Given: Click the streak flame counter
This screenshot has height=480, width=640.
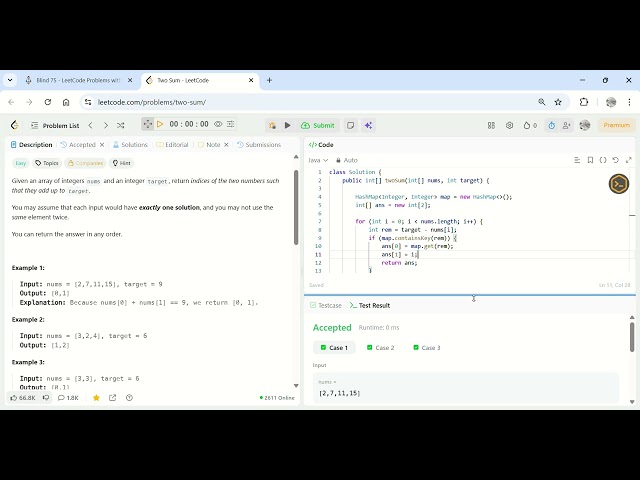Looking at the screenshot, I should 530,125.
